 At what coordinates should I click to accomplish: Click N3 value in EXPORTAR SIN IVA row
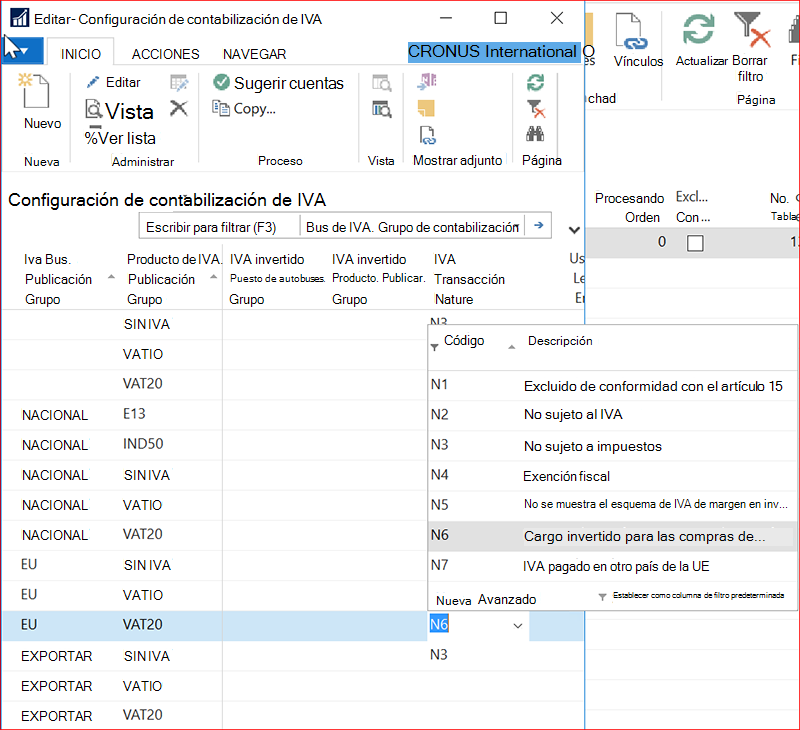coord(439,655)
